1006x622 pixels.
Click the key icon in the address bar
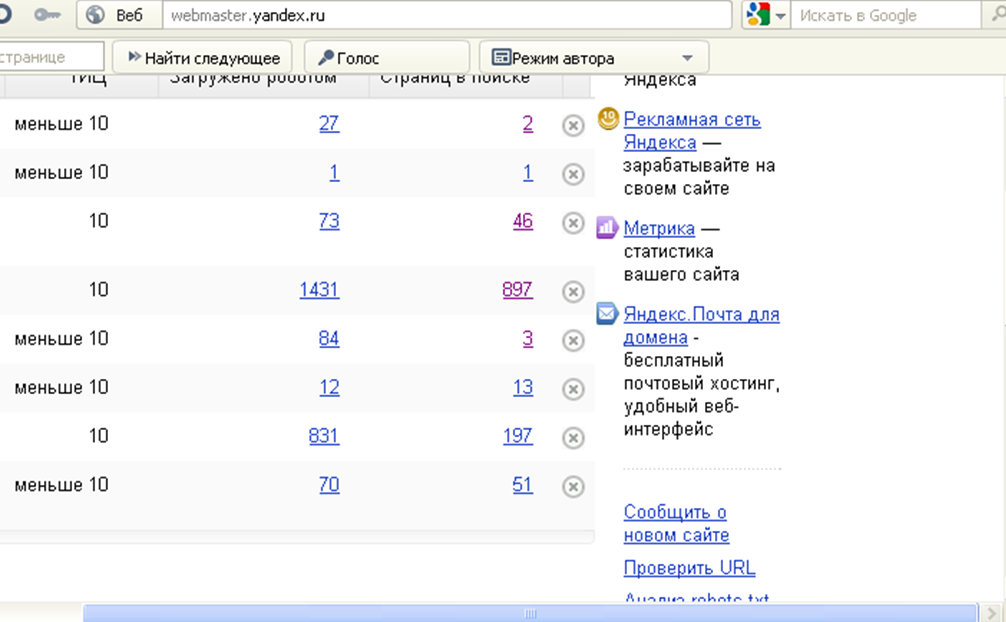46,15
